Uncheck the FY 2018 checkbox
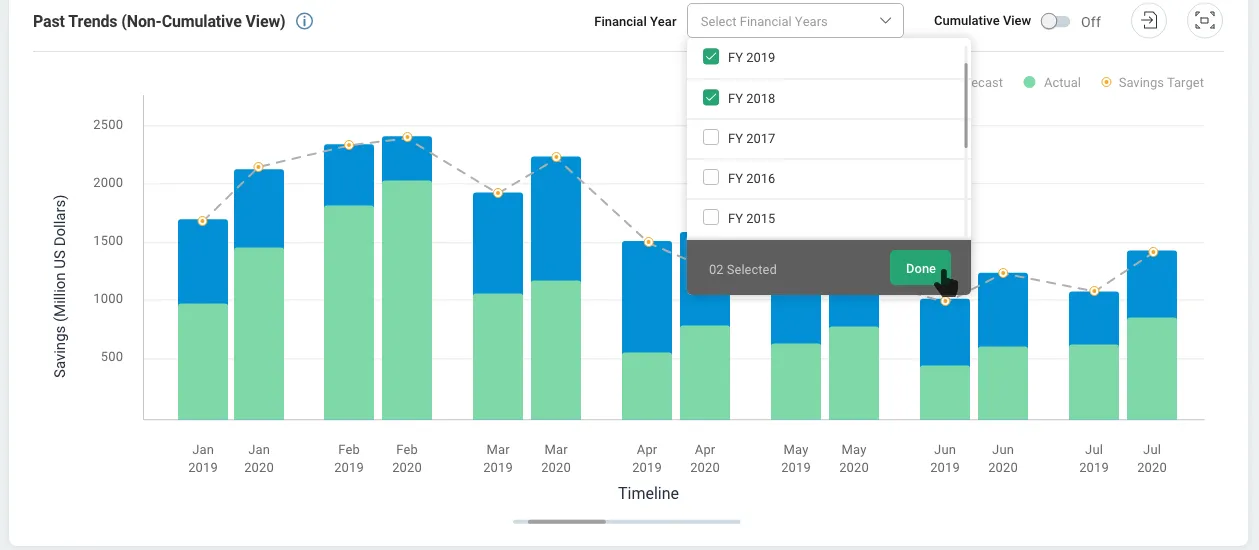This screenshot has width=1259, height=550. (711, 98)
